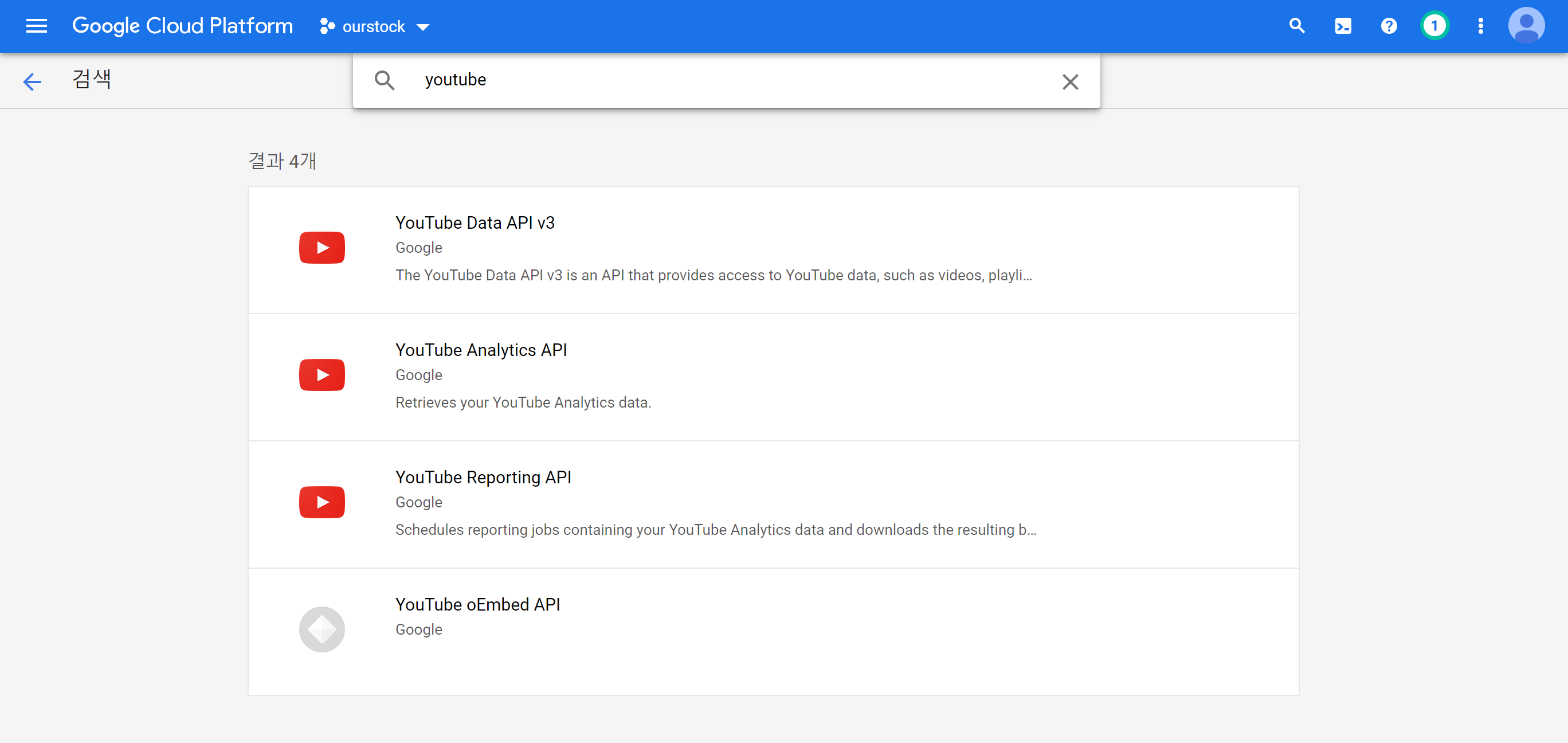The image size is (1568, 743).
Task: Click the search field magnifier icon
Action: pos(384,80)
